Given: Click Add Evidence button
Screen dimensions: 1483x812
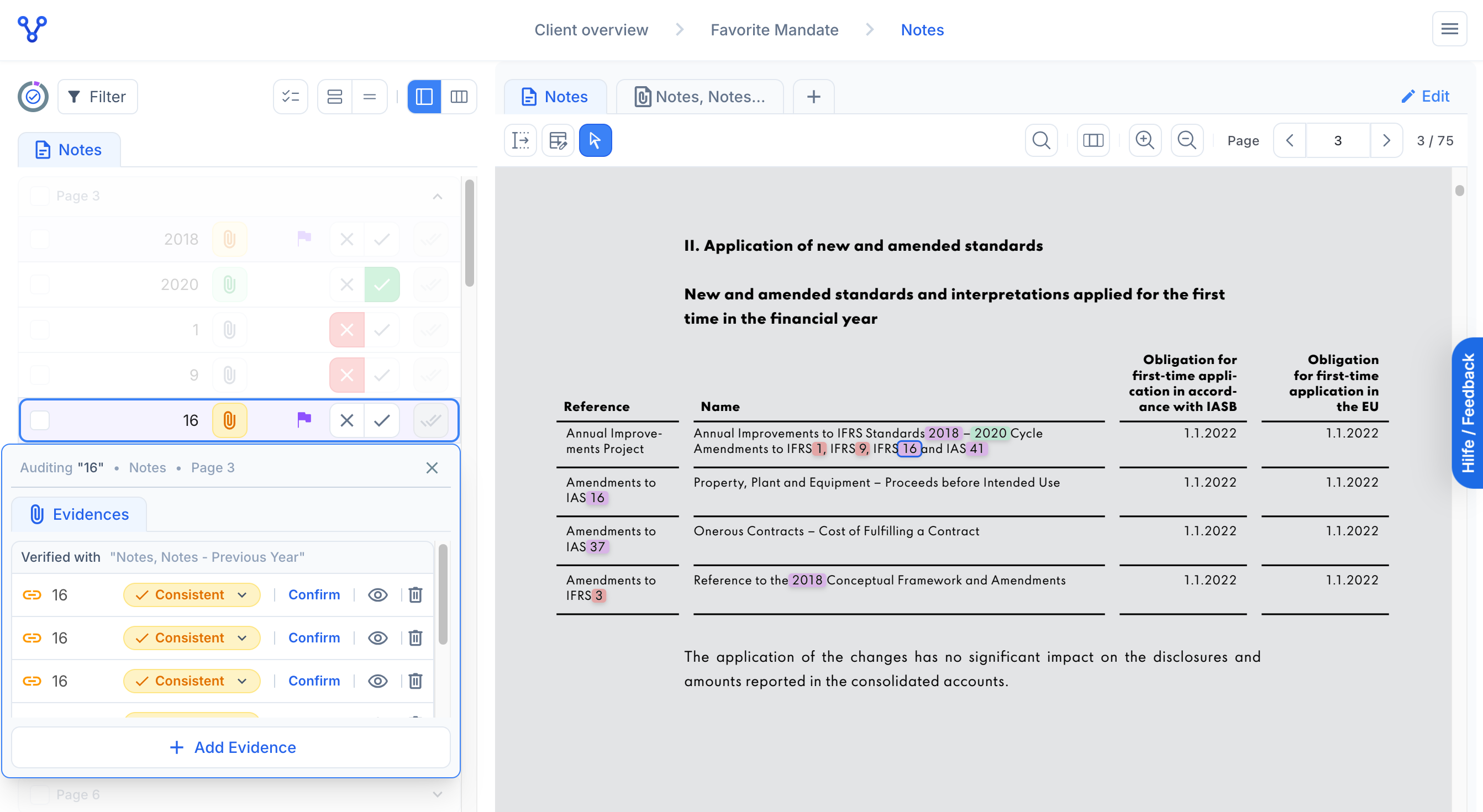Looking at the screenshot, I should [x=231, y=747].
